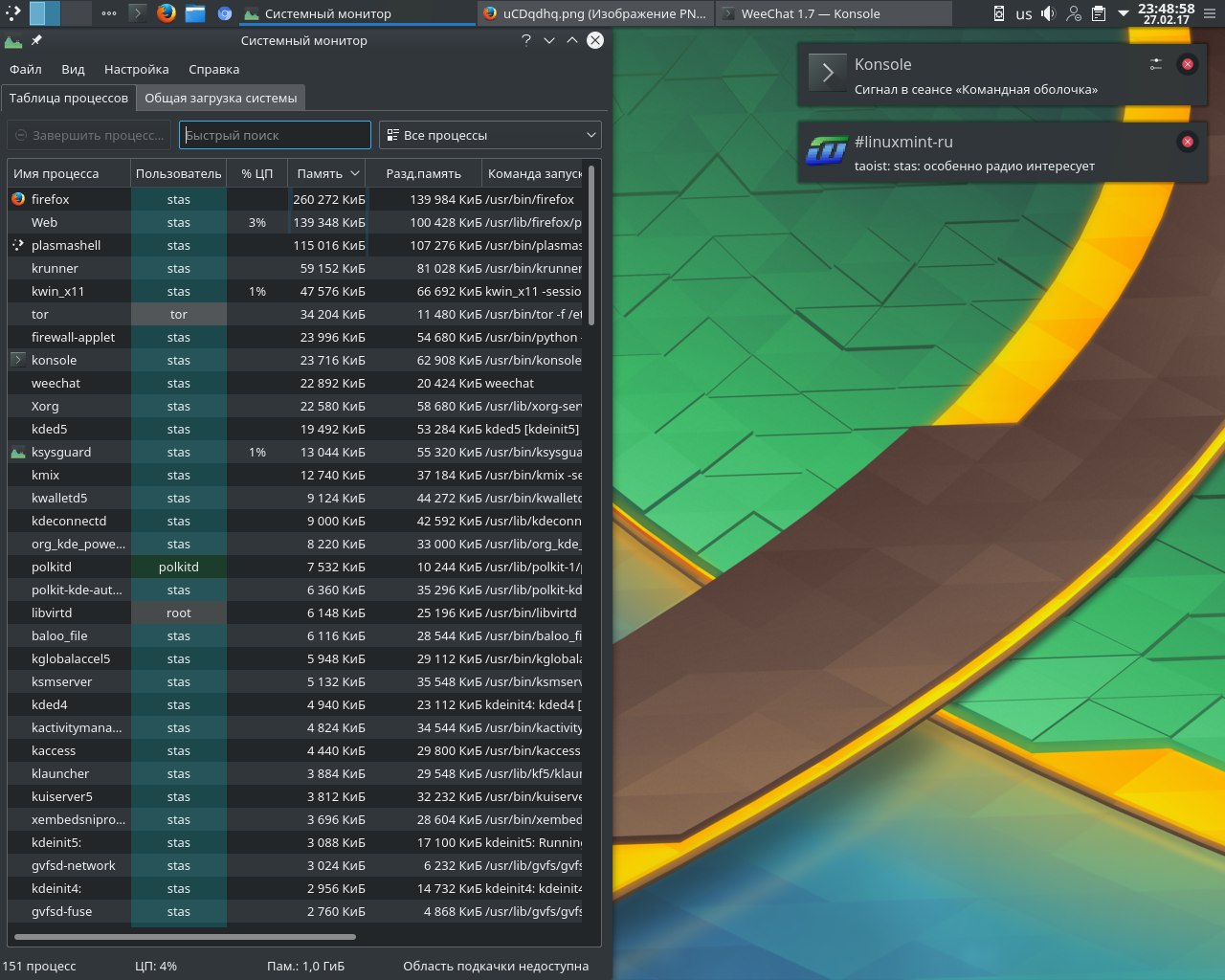Open the file manager from the panel launcher
This screenshot has height=980, width=1225.
[x=195, y=13]
